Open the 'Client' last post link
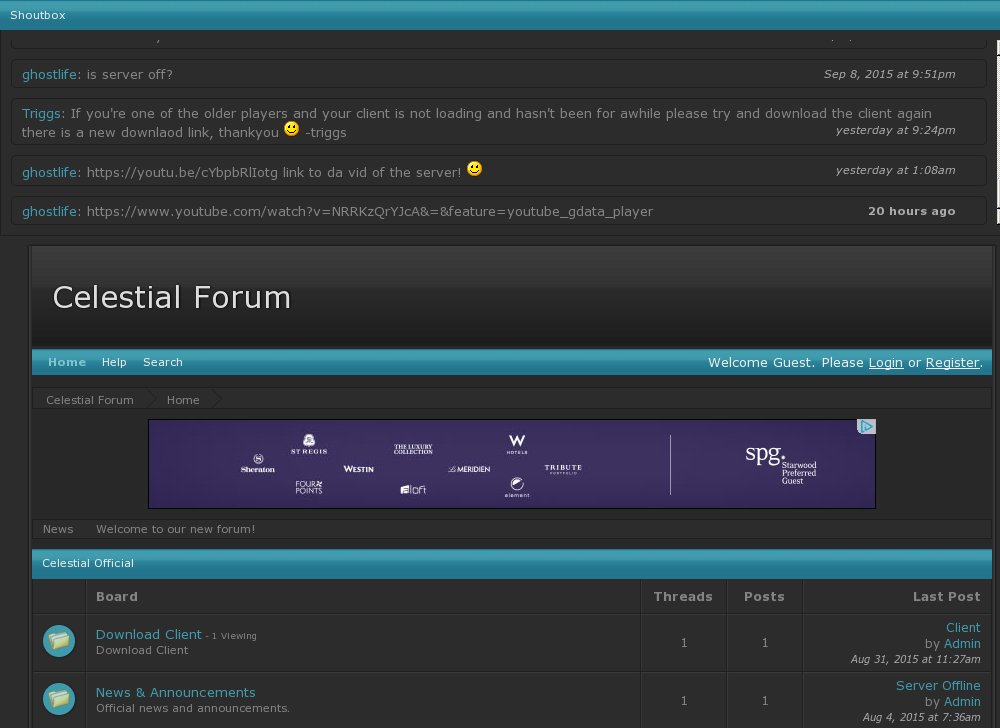Screen dimensions: 1000x728 (962, 627)
